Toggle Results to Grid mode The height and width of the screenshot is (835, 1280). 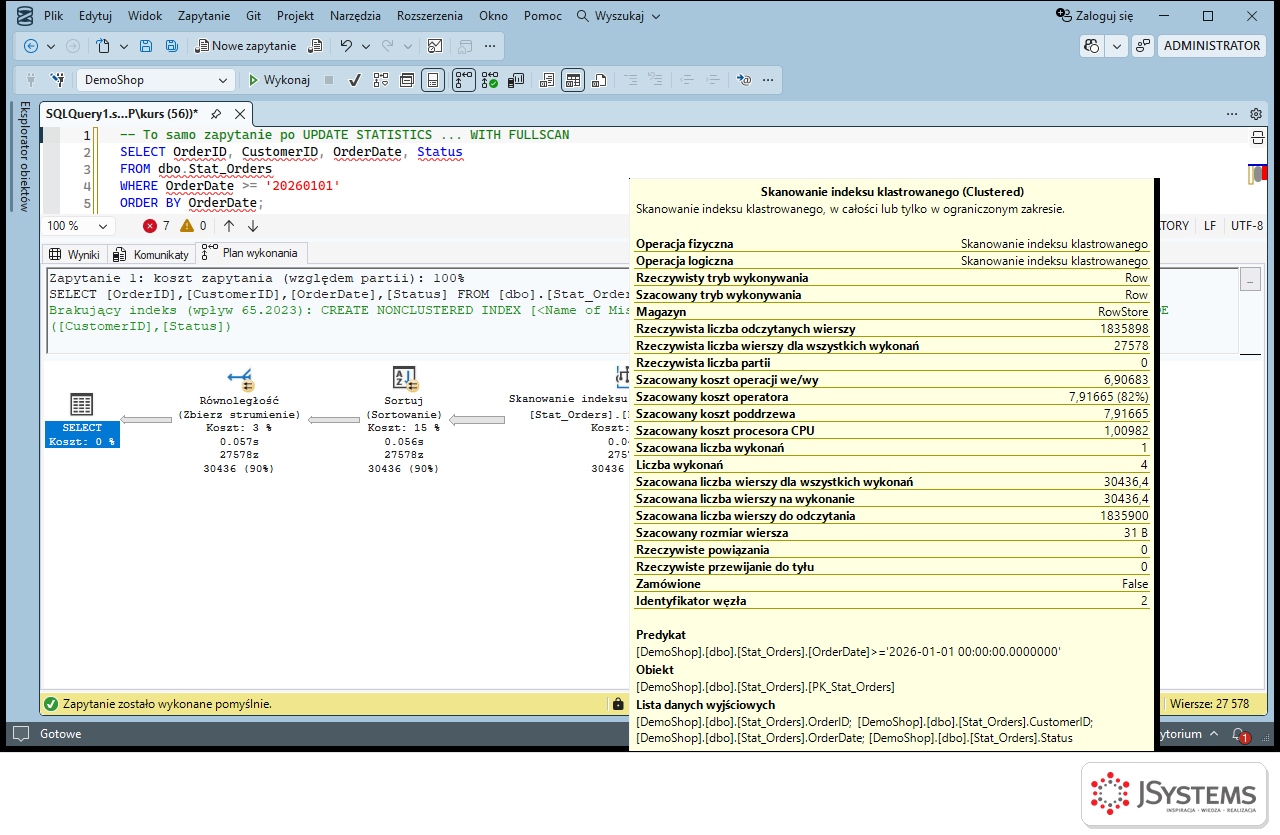point(573,80)
